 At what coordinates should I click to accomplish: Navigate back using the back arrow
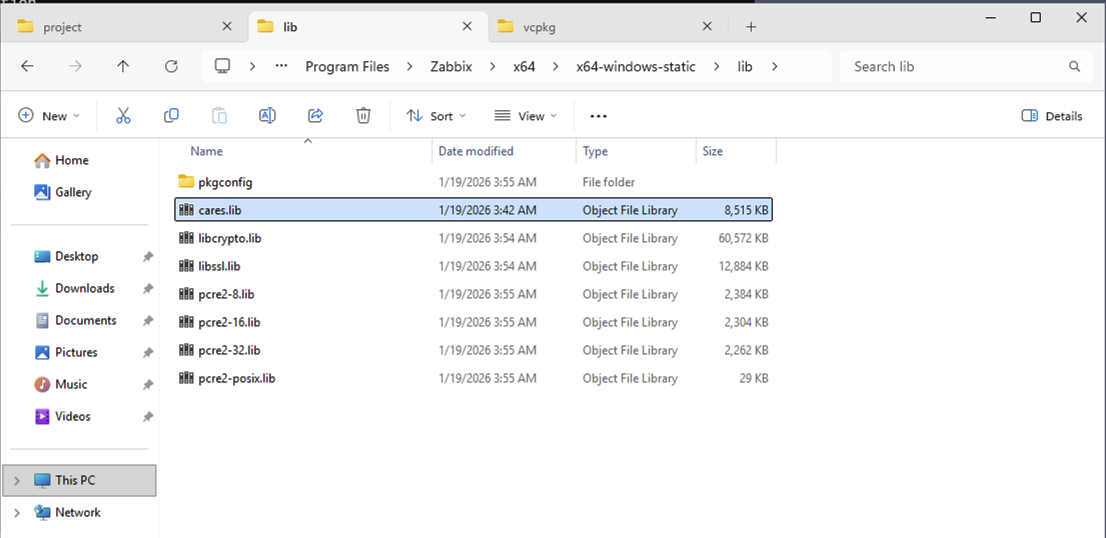[28, 67]
